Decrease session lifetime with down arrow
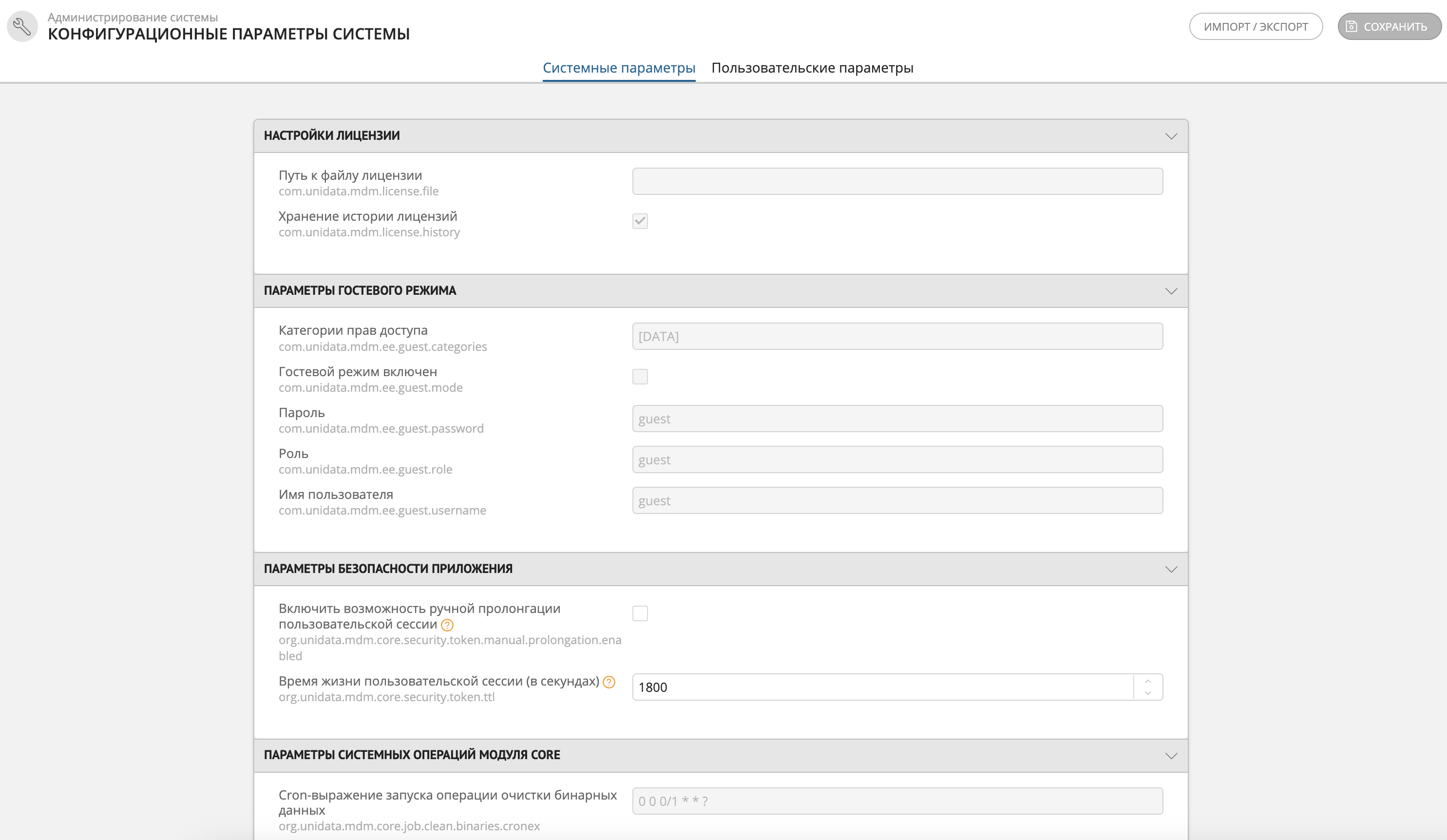Image resolution: width=1447 pixels, height=840 pixels. tap(1148, 693)
